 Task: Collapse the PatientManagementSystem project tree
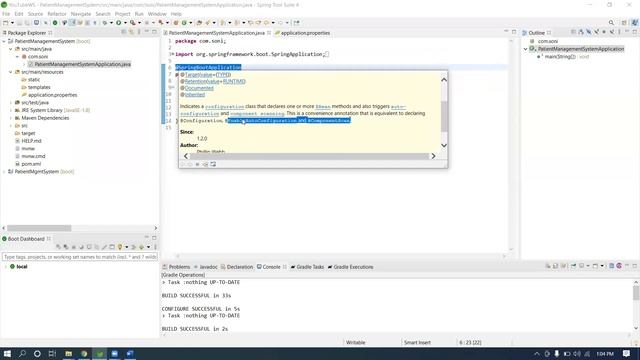pos(4,41)
